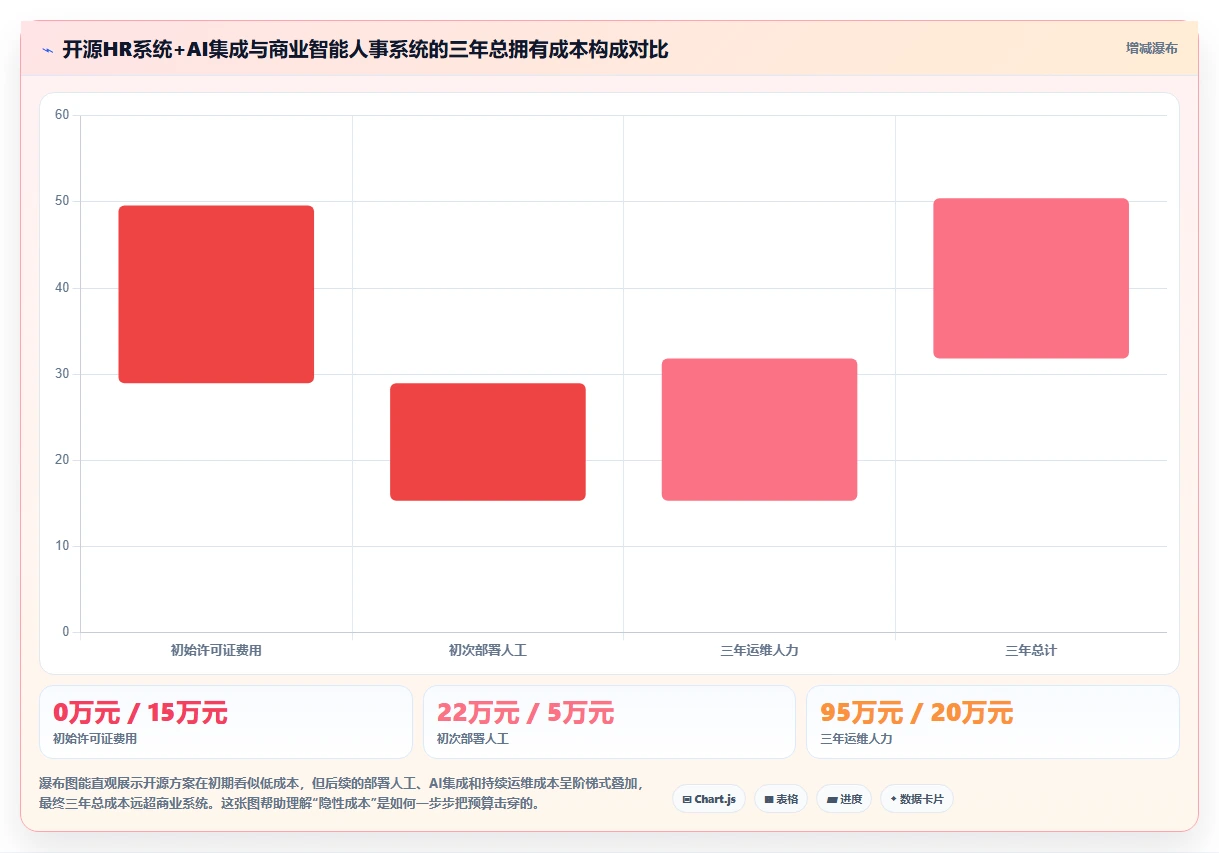Click the 增减瀑布 label in header
Viewport: 1219px width, 853px height.
click(1151, 48)
